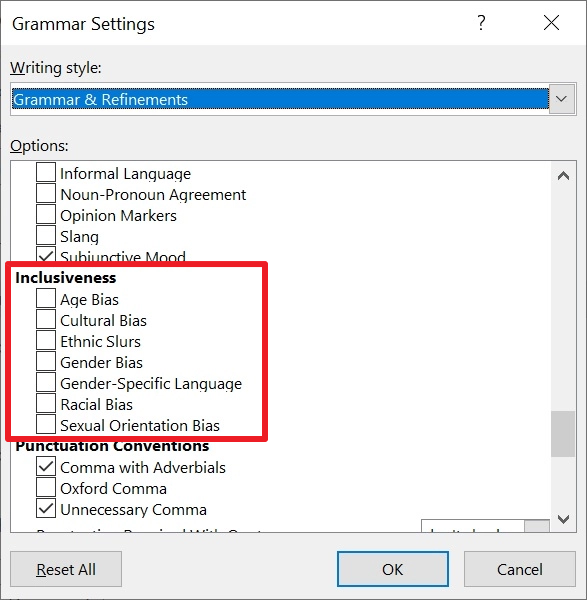Confirm settings with the OK button
Viewport: 587px width, 600px height.
pyautogui.click(x=393, y=569)
